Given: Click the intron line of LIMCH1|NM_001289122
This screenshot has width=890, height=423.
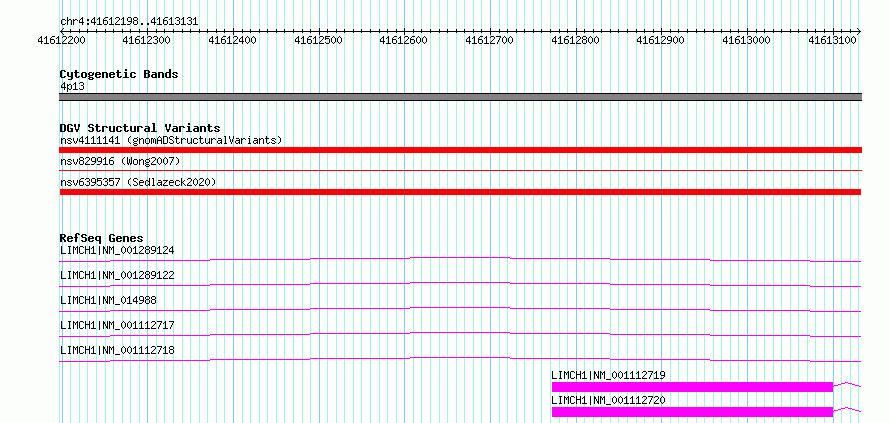Looking at the screenshot, I should (x=460, y=284).
